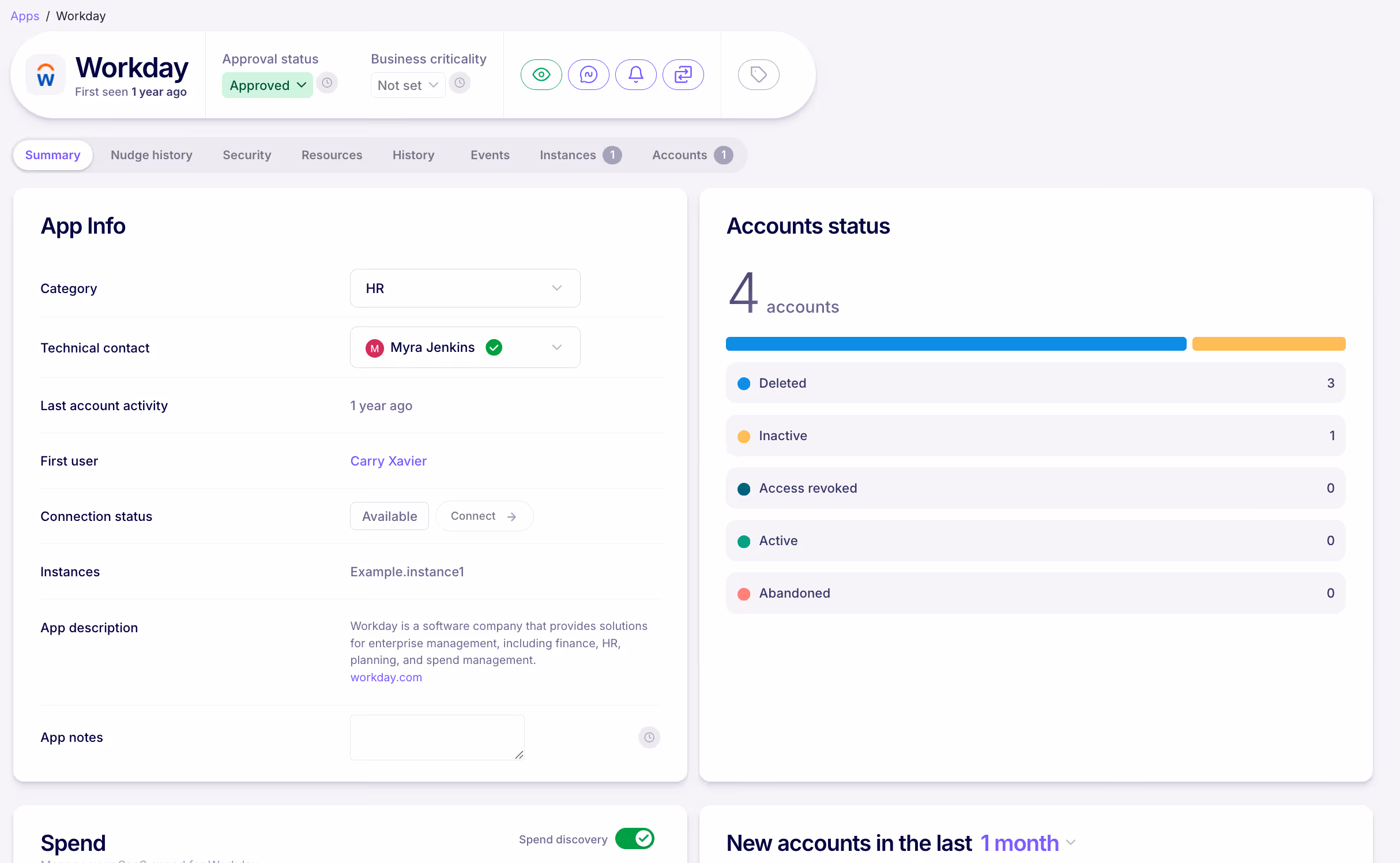This screenshot has height=863, width=1400.
Task: Toggle the green watch eye icon
Action: 541,74
